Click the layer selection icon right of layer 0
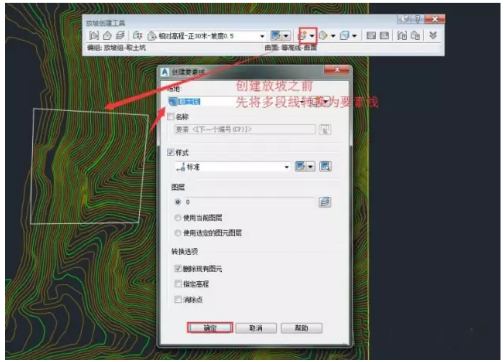 [325, 202]
